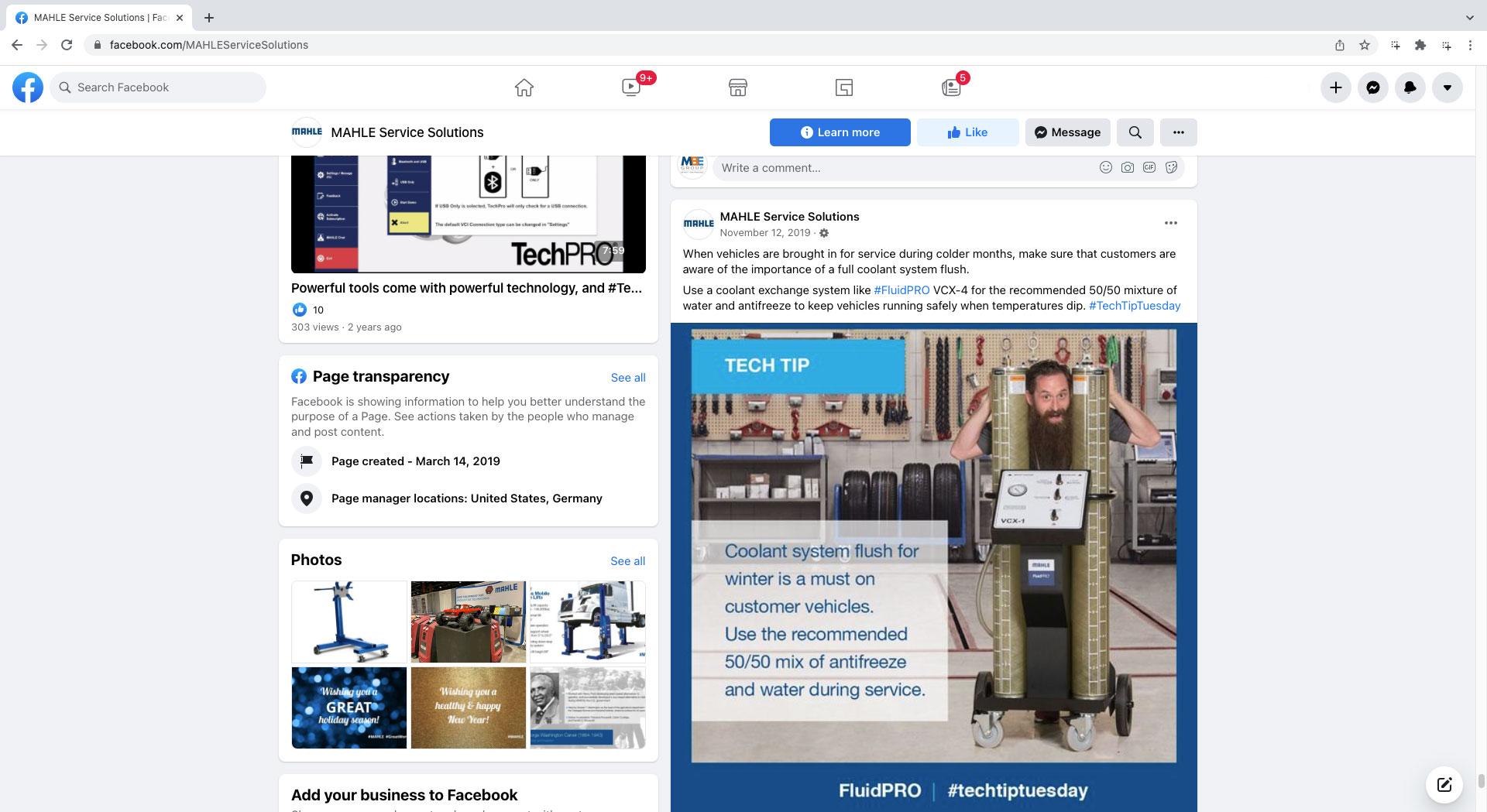This screenshot has width=1487, height=812.
Task: Open a new browser tab
Action: pos(209,17)
